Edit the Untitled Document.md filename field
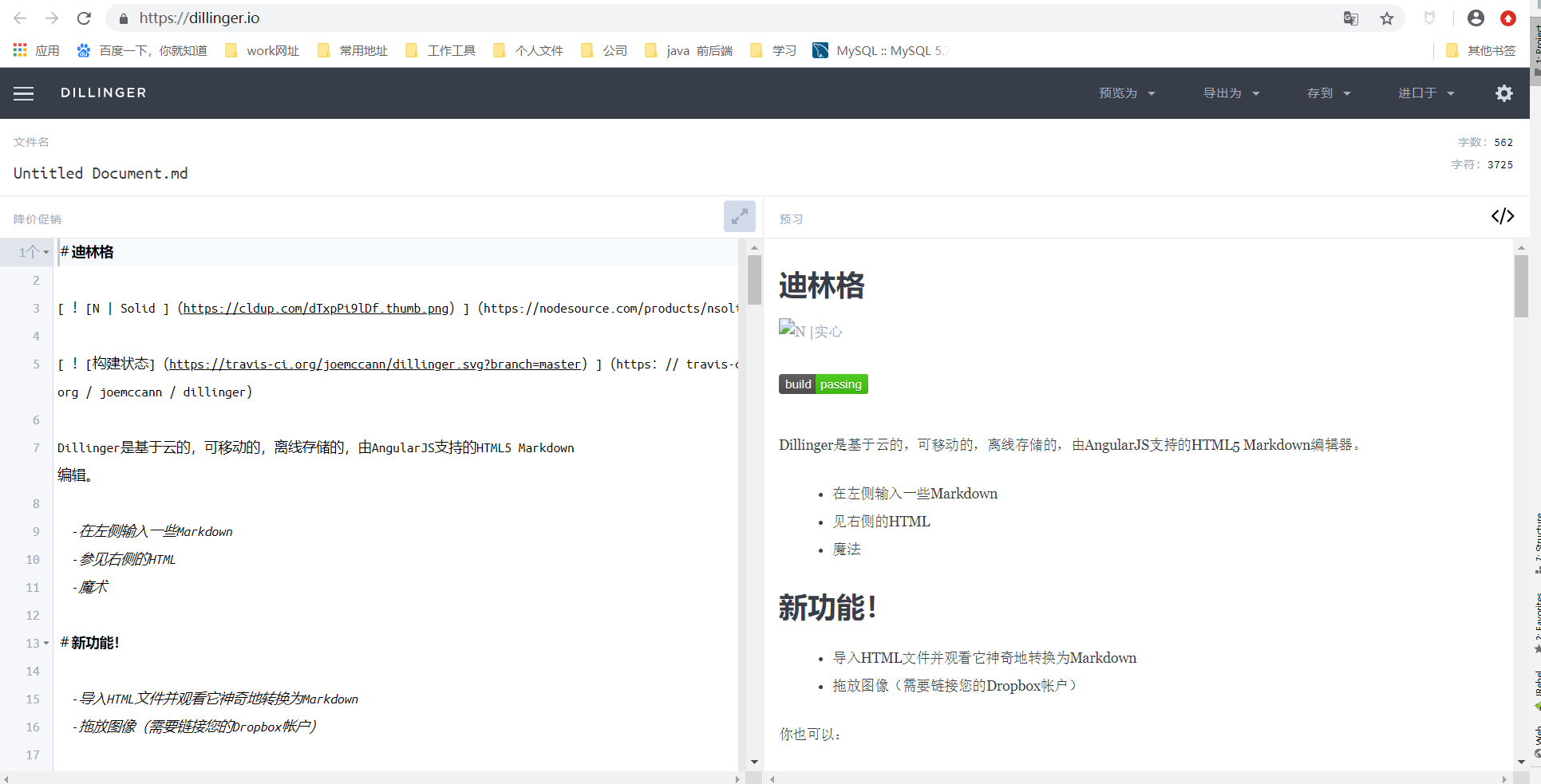1541x784 pixels. (101, 173)
